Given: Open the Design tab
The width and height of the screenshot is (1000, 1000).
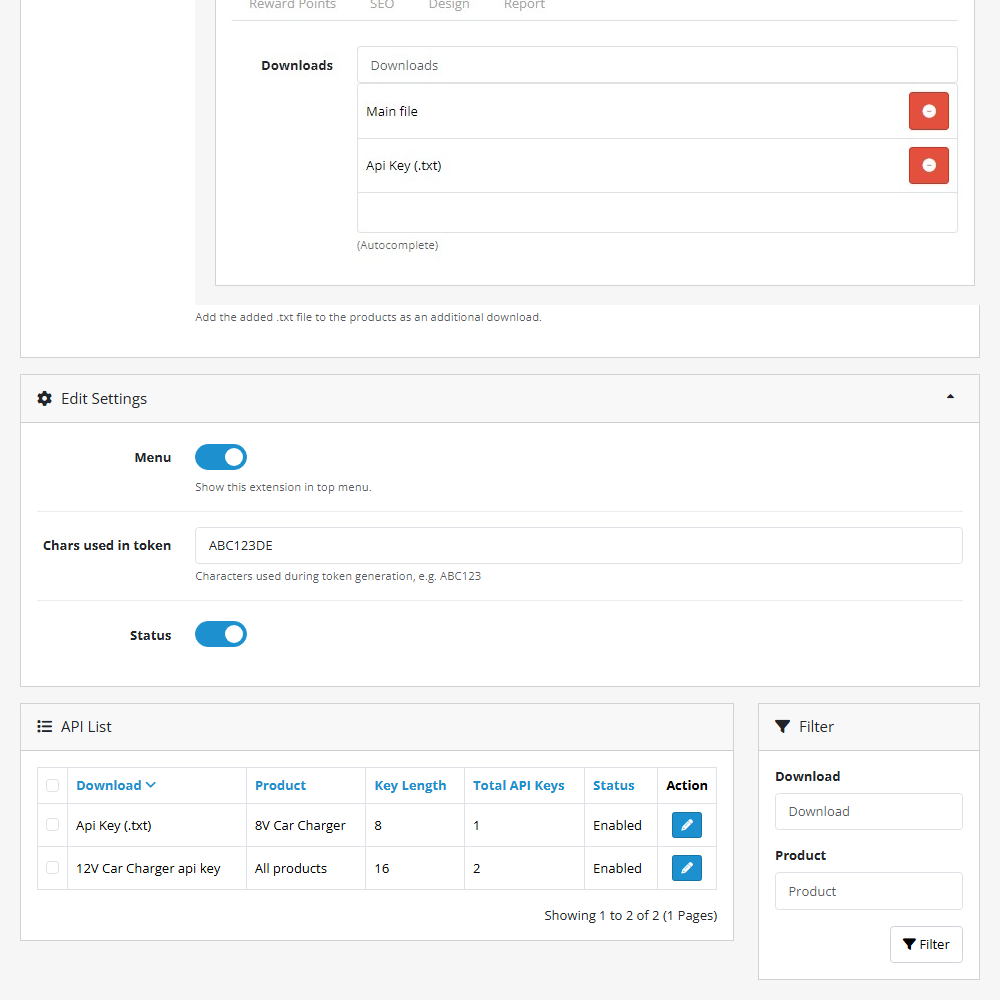Looking at the screenshot, I should pos(449,5).
